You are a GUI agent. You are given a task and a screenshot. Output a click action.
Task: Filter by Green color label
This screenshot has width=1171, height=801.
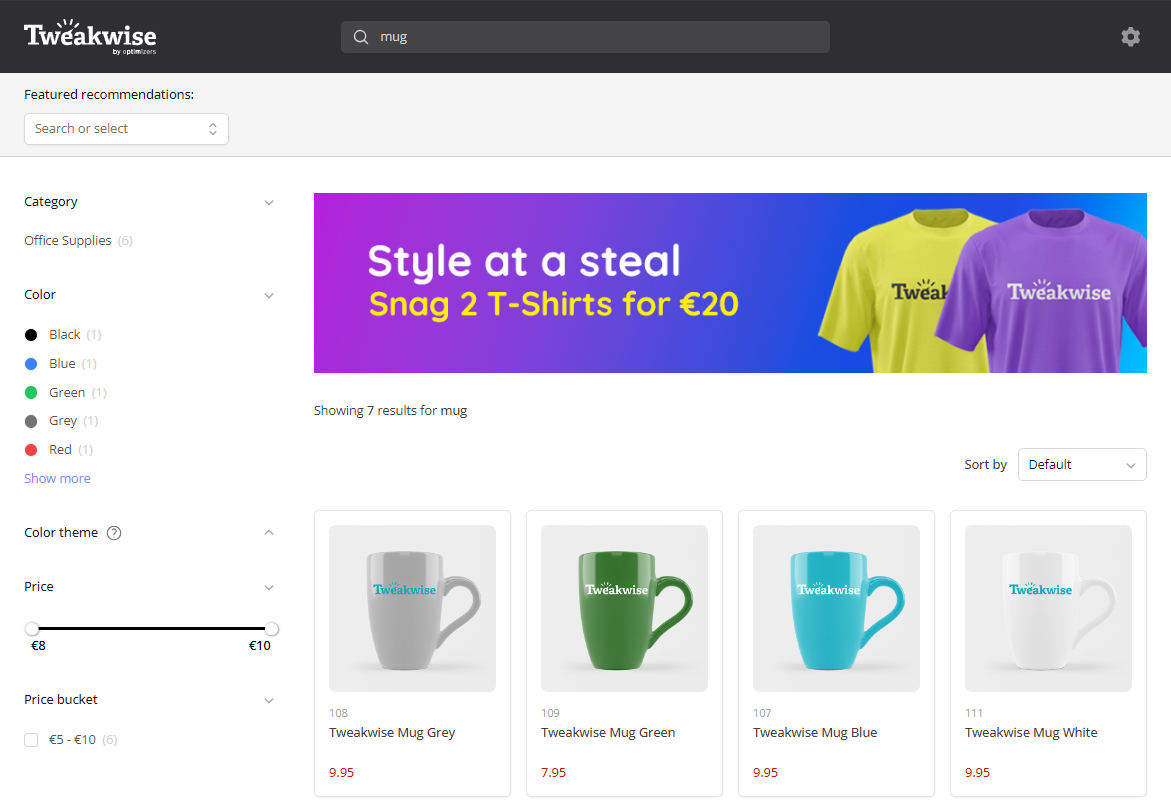pyautogui.click(x=66, y=393)
